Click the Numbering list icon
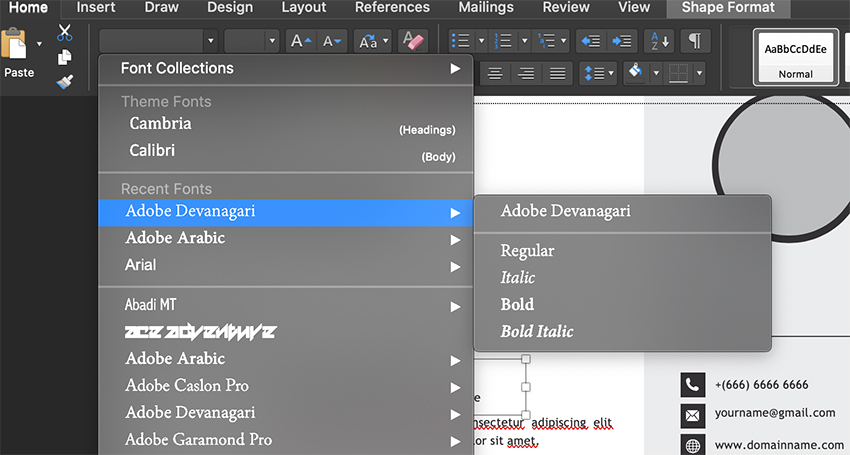 [x=504, y=41]
